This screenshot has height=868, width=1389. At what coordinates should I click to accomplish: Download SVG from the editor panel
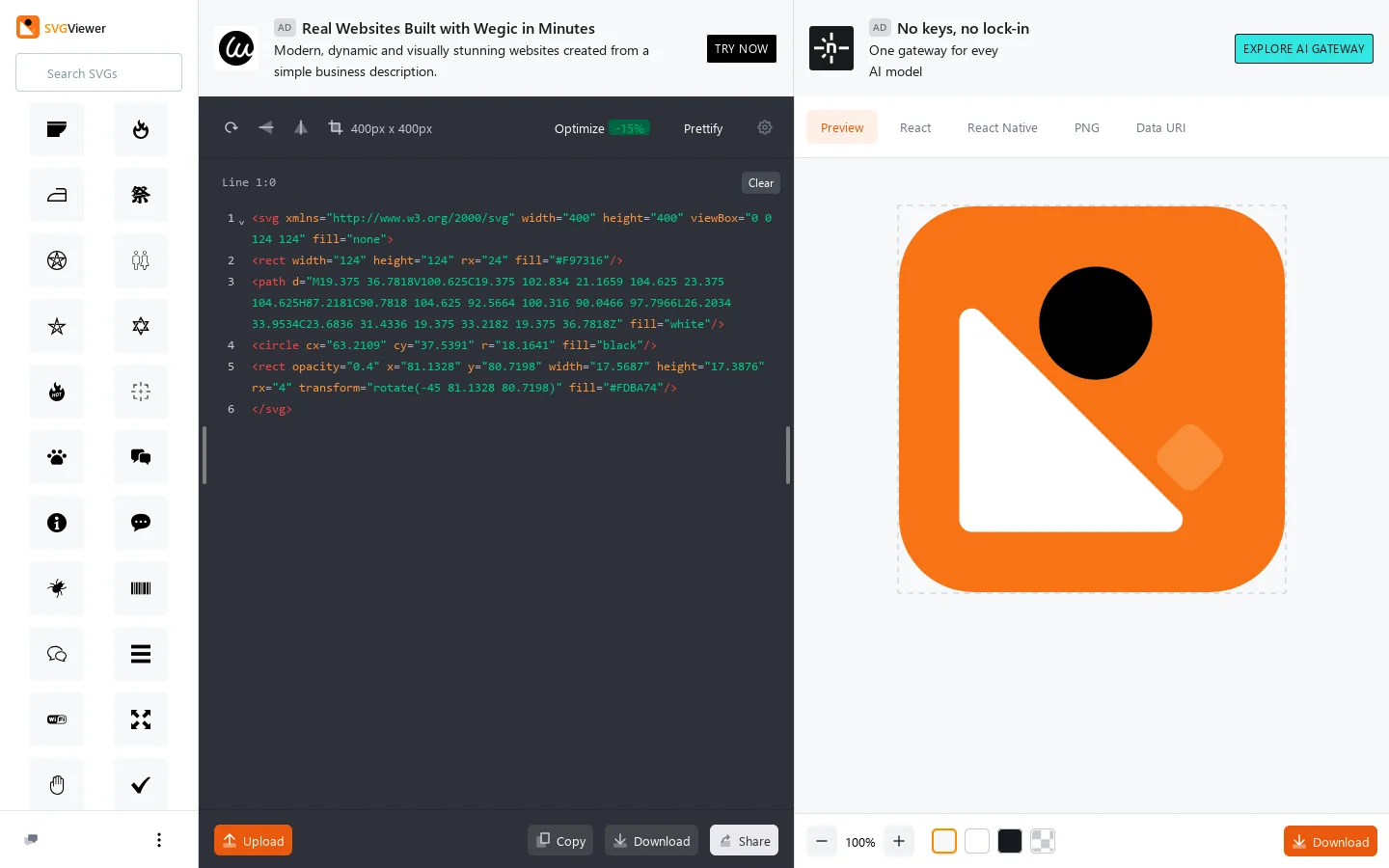pyautogui.click(x=651, y=841)
